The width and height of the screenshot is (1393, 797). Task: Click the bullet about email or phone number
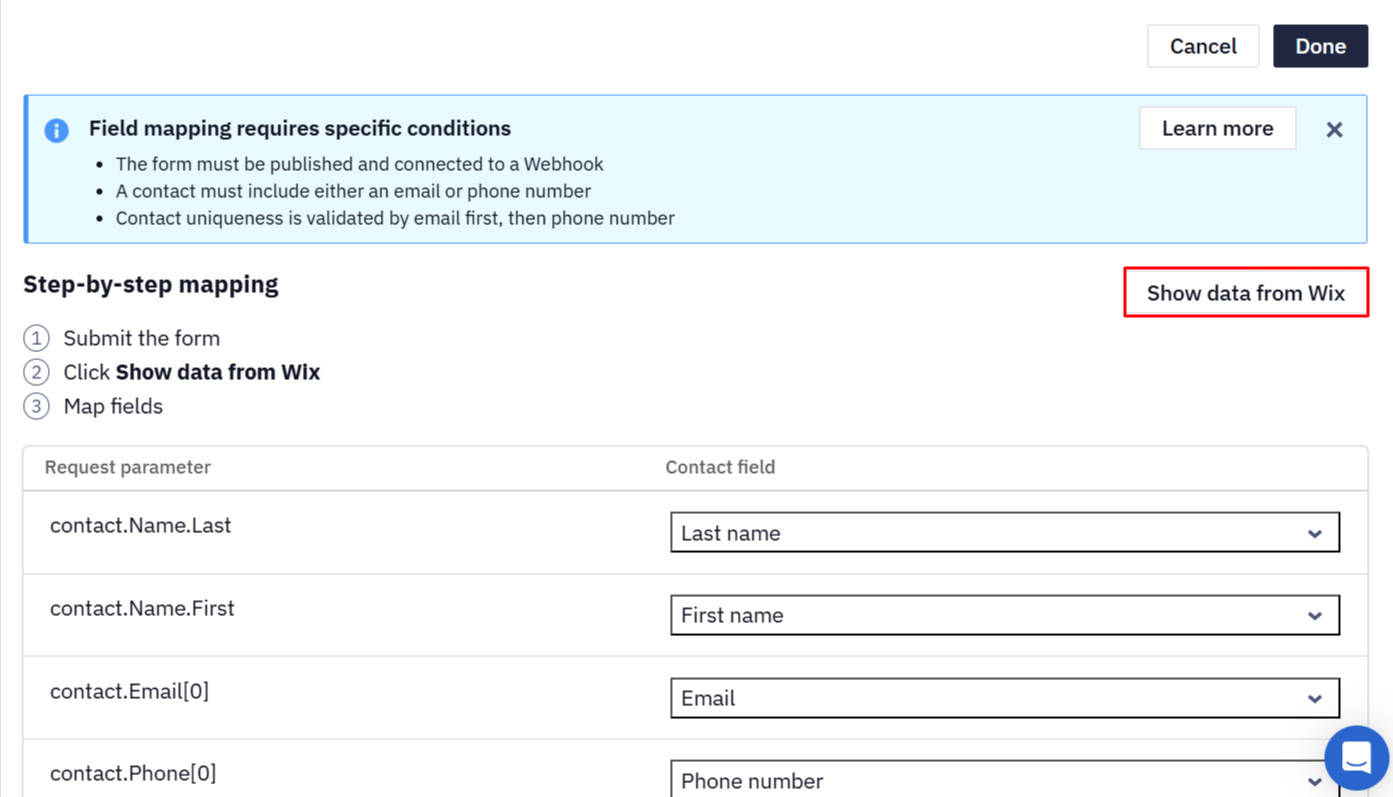[353, 191]
